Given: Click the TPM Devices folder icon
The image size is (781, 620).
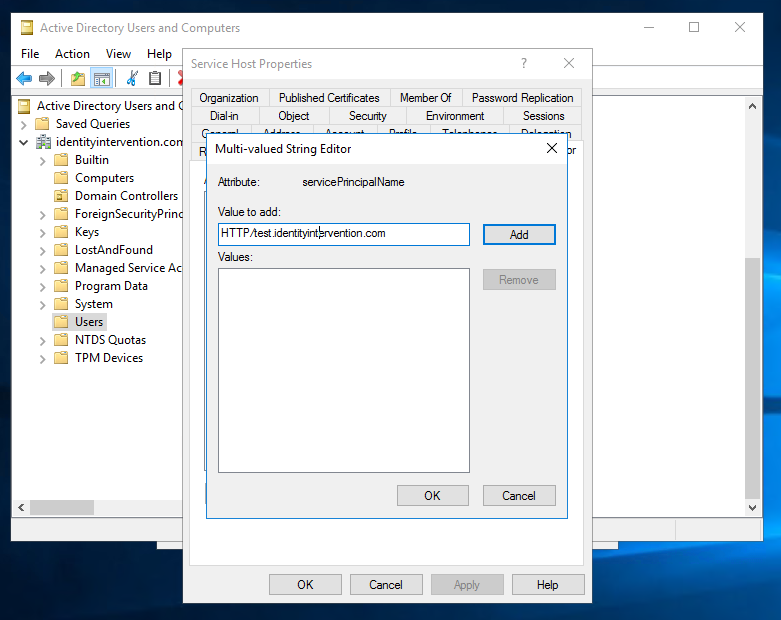Looking at the screenshot, I should click(61, 358).
